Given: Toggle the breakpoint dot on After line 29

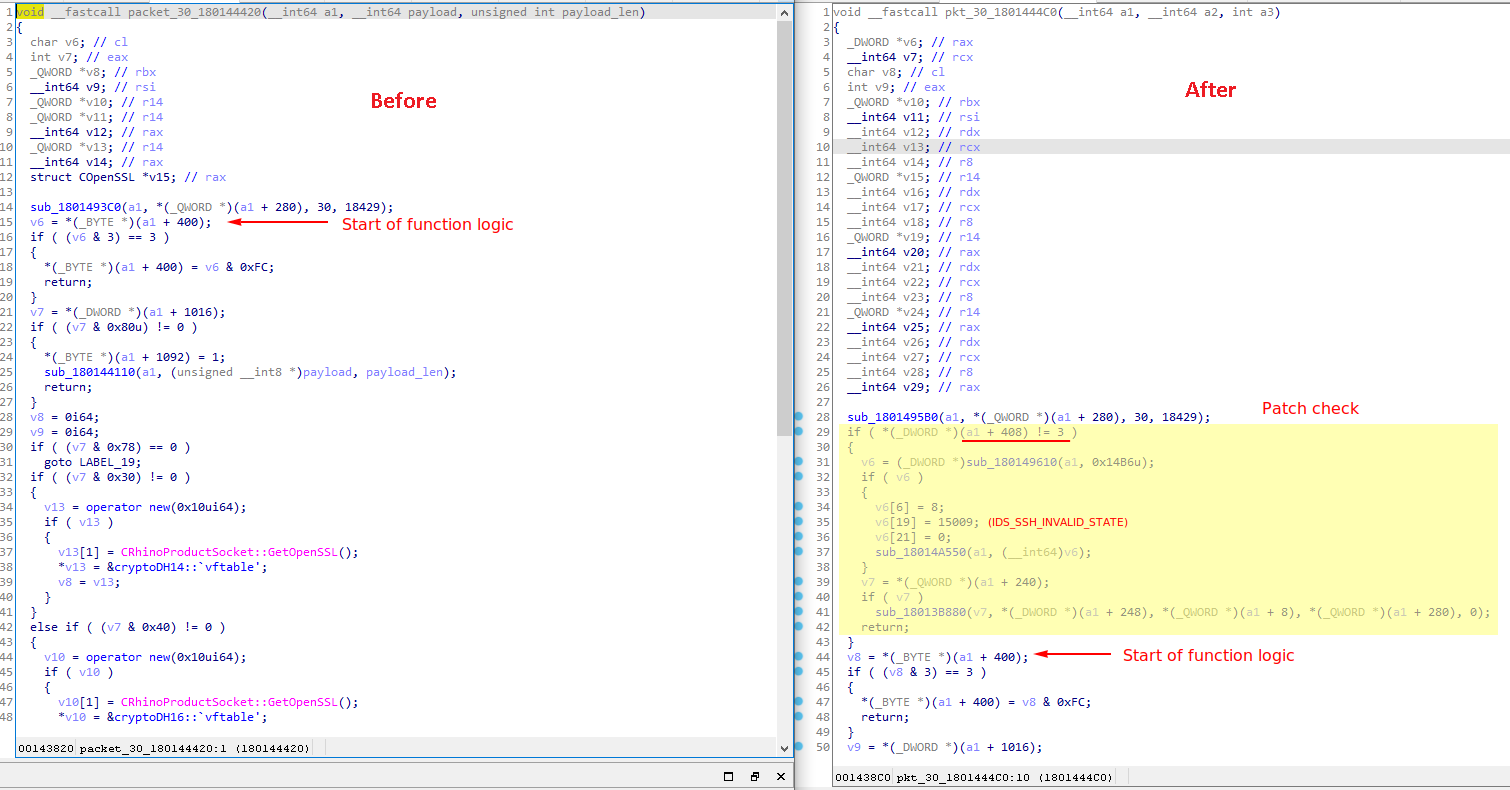Looking at the screenshot, I should tap(799, 432).
